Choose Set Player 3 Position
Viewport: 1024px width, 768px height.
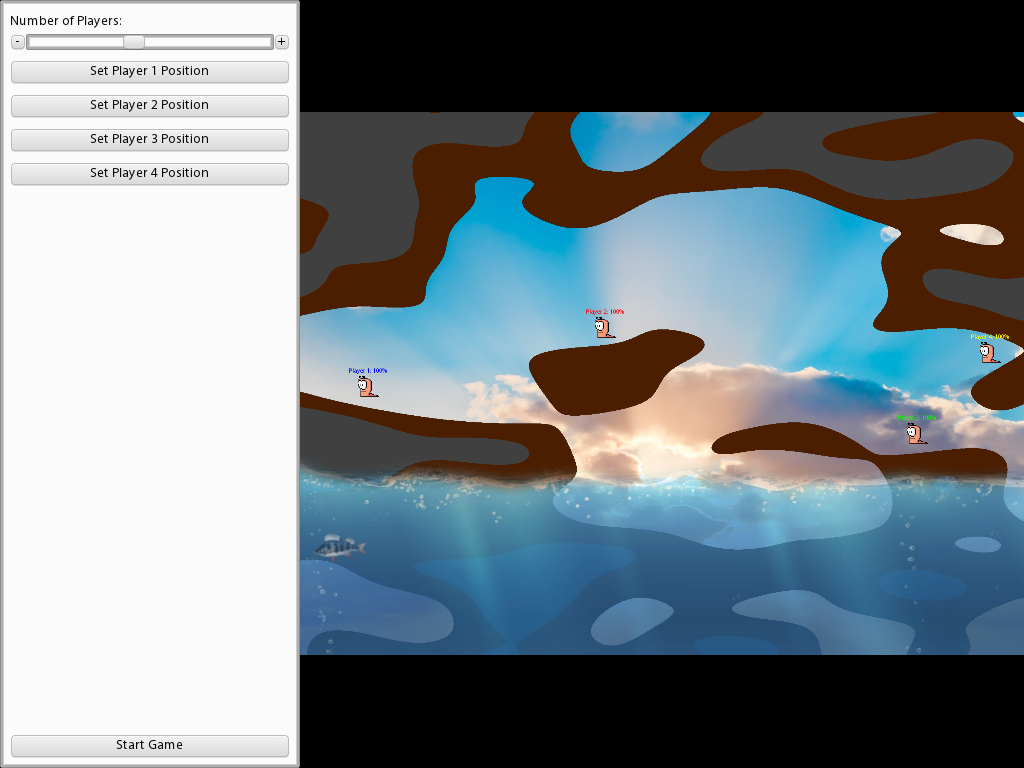coord(149,139)
